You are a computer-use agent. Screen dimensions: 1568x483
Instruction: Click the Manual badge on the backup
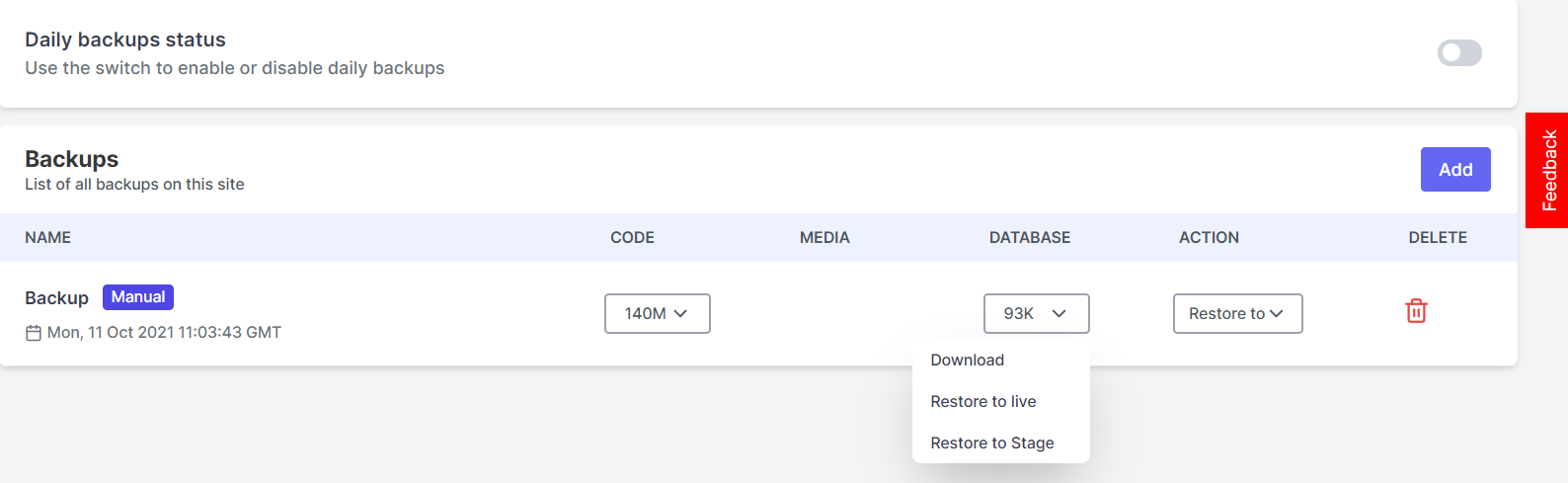(x=138, y=297)
